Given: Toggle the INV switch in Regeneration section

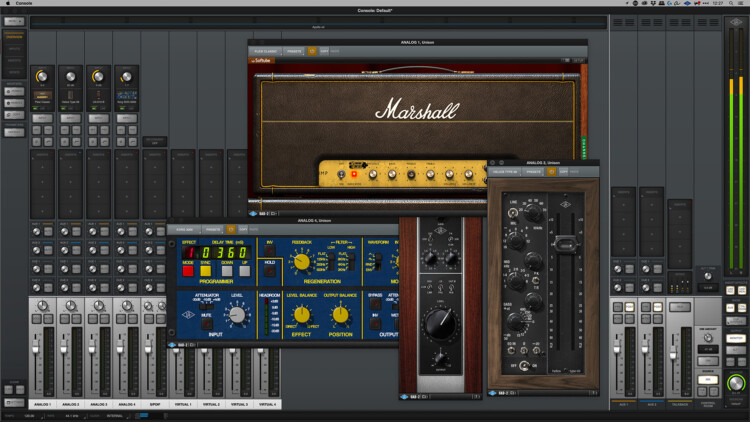Looking at the screenshot, I should point(269,251).
